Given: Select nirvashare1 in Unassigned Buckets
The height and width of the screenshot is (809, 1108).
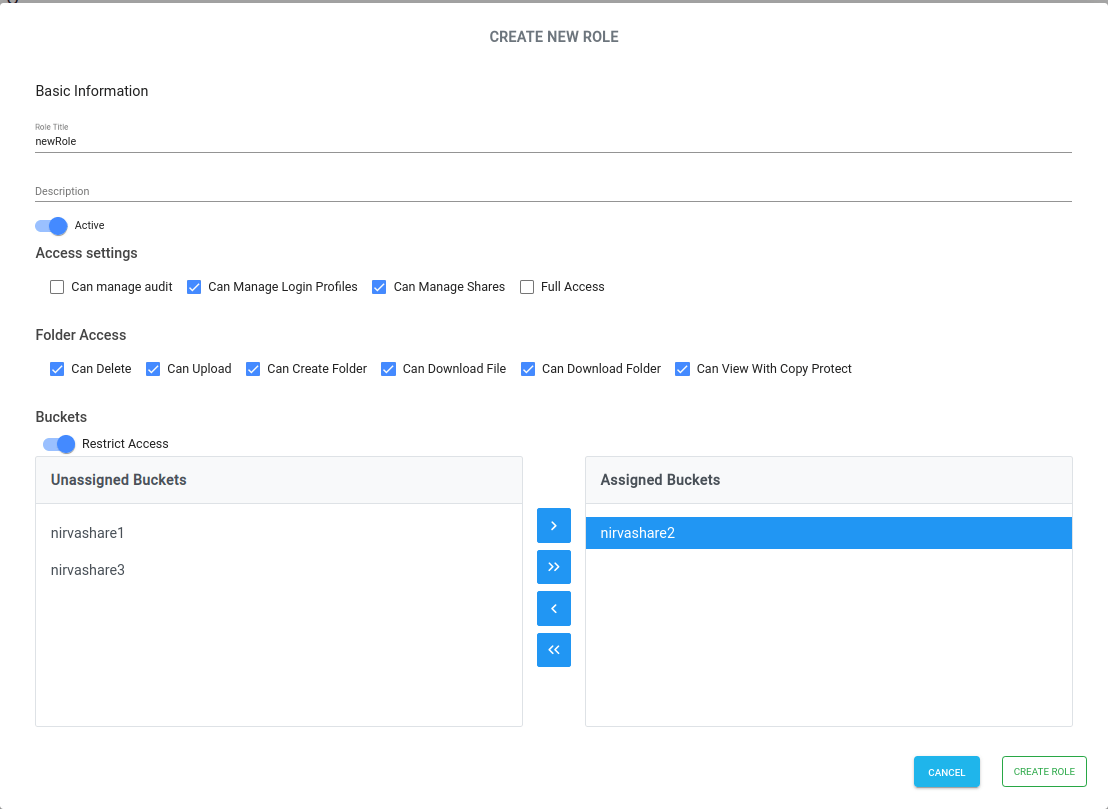Looking at the screenshot, I should click(87, 533).
